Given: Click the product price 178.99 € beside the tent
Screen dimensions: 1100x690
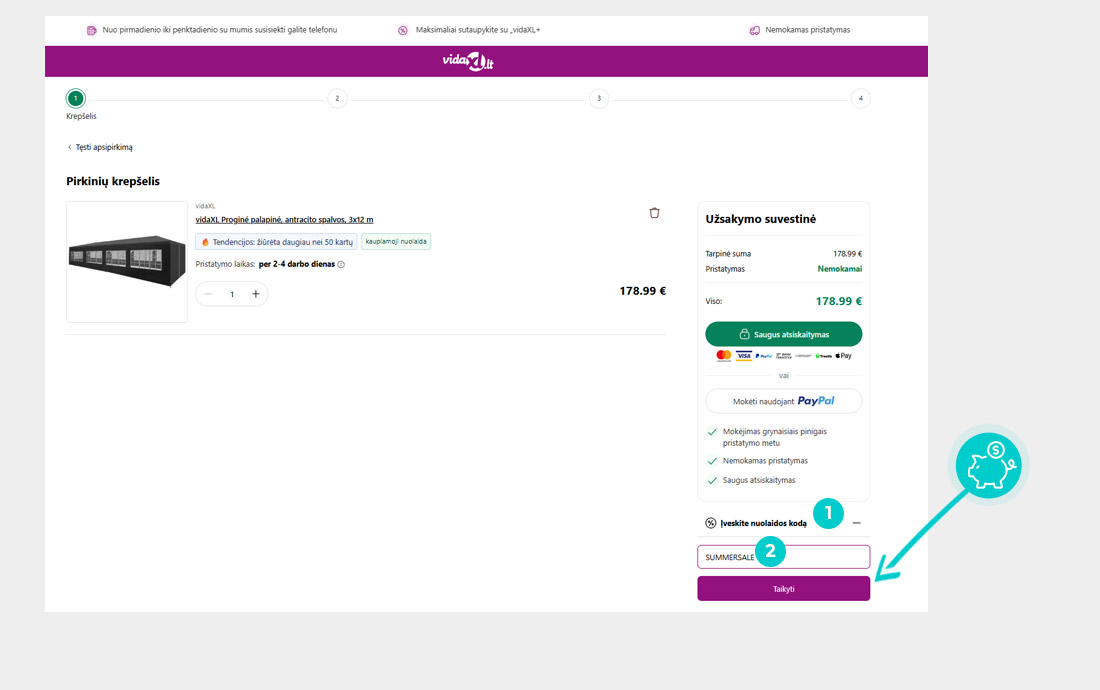Looking at the screenshot, I should (x=643, y=291).
